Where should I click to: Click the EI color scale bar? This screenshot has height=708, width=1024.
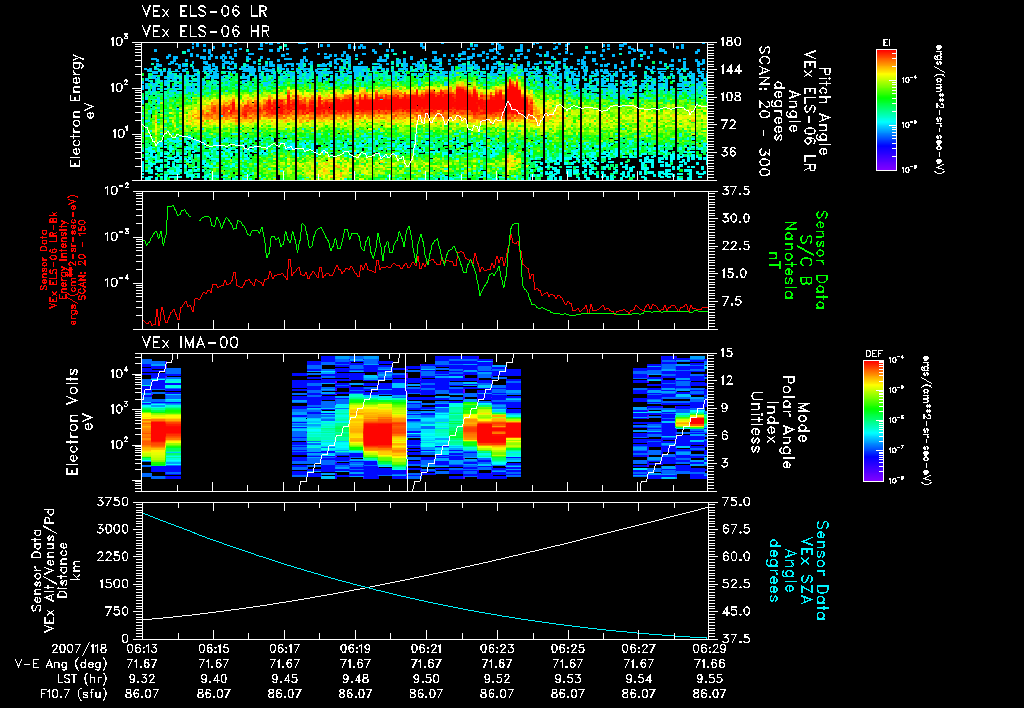click(x=886, y=108)
